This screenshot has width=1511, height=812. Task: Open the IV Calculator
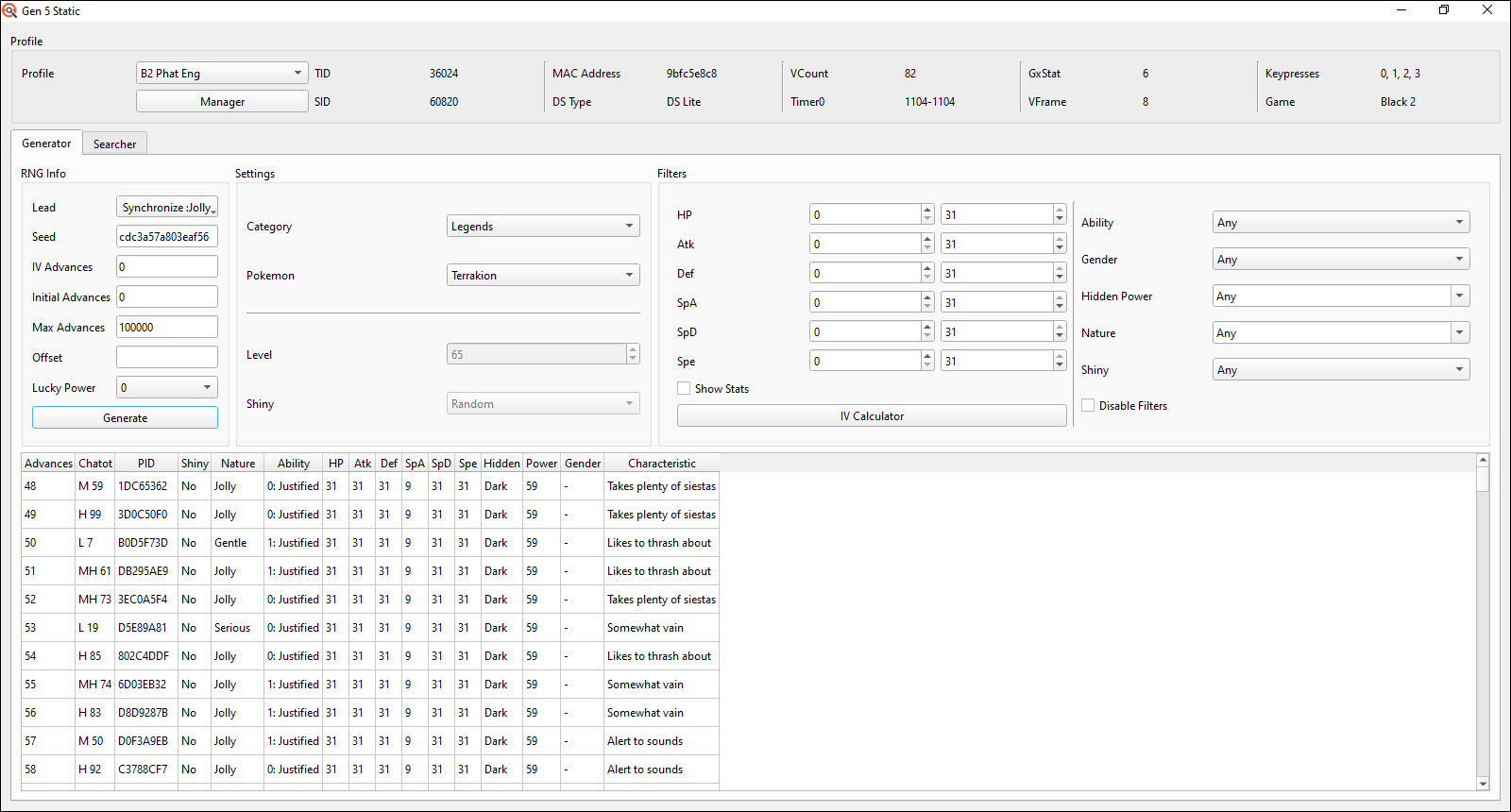872,416
